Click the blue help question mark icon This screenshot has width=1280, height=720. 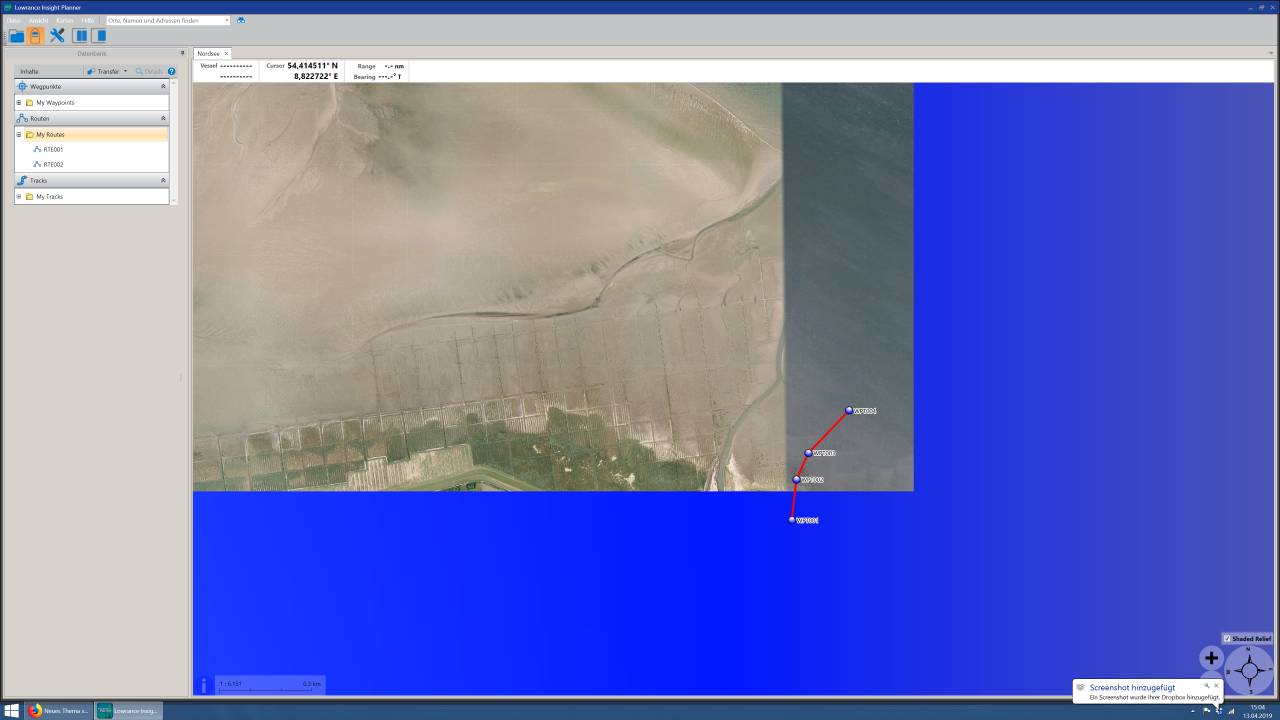click(171, 71)
